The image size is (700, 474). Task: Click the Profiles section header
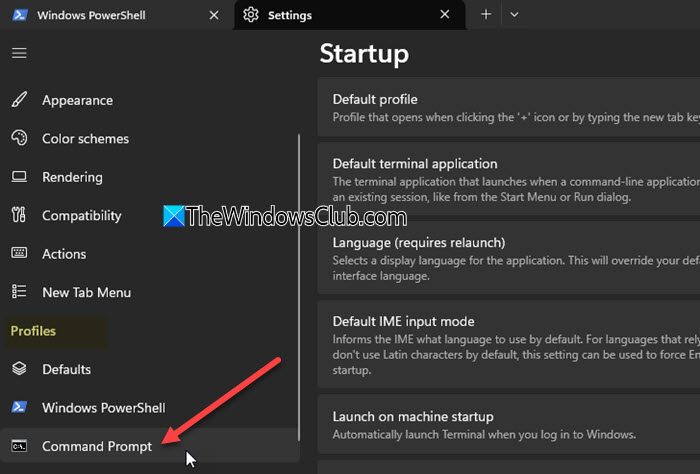point(33,331)
